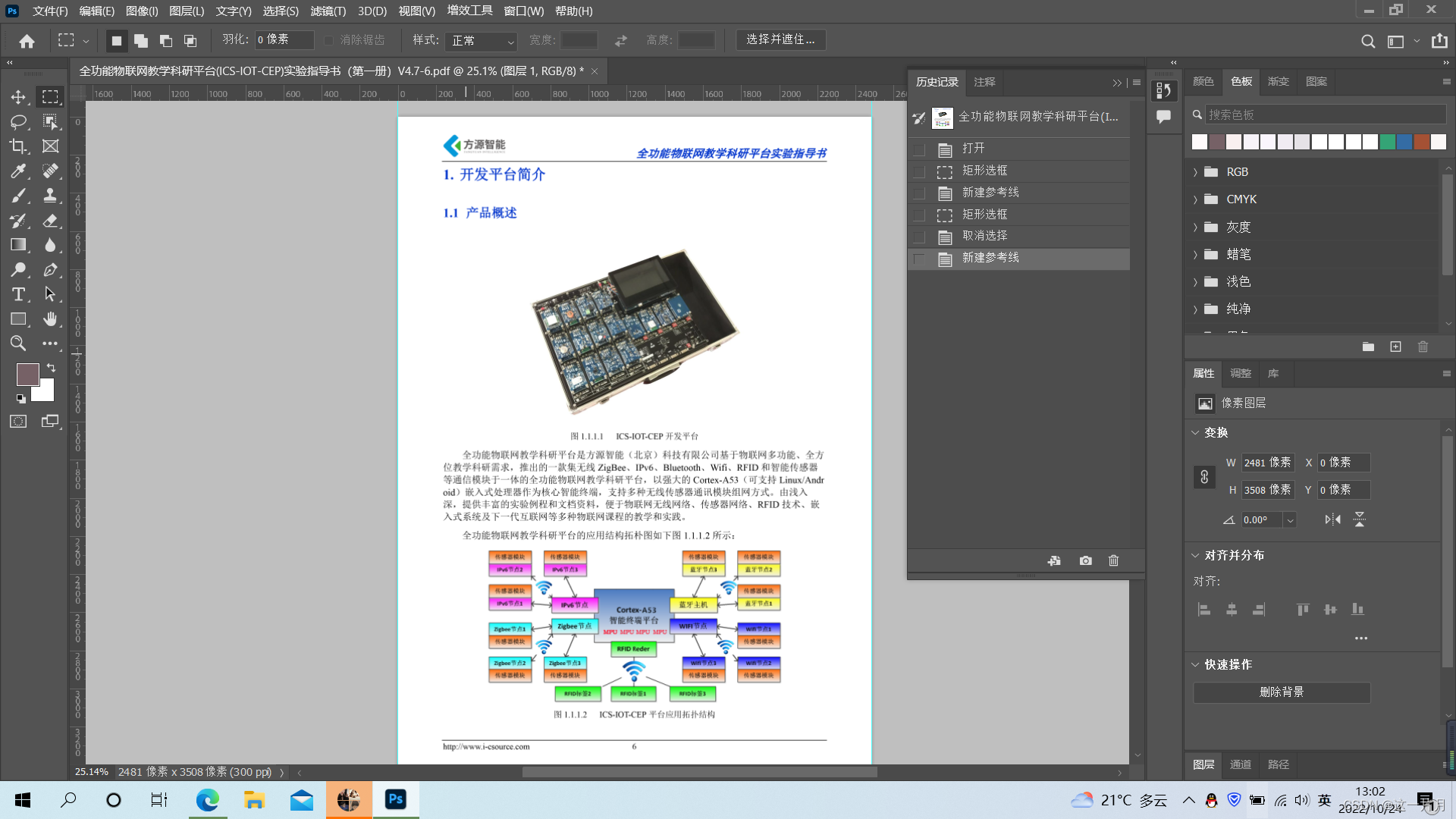This screenshot has height=819, width=1456.
Task: Expand the CMYK swatch group
Action: tap(1195, 199)
